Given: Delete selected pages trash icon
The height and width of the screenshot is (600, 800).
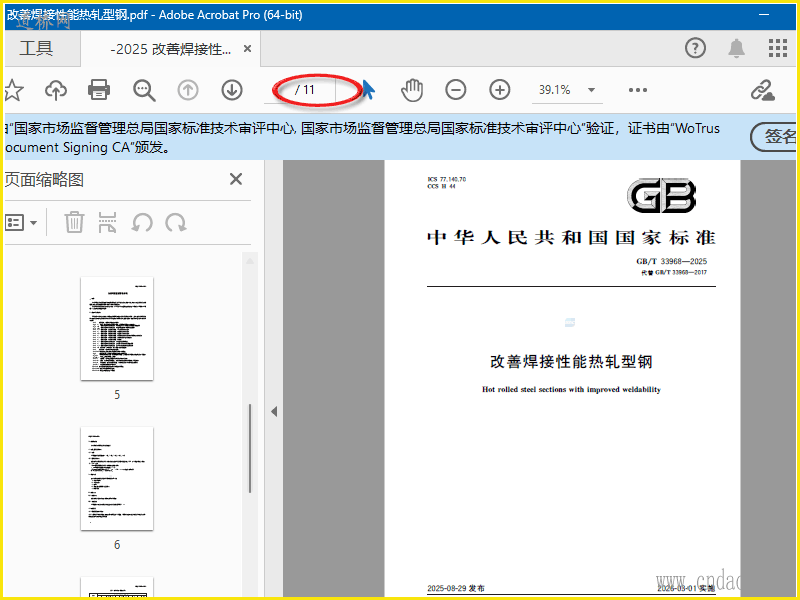Looking at the screenshot, I should (74, 222).
